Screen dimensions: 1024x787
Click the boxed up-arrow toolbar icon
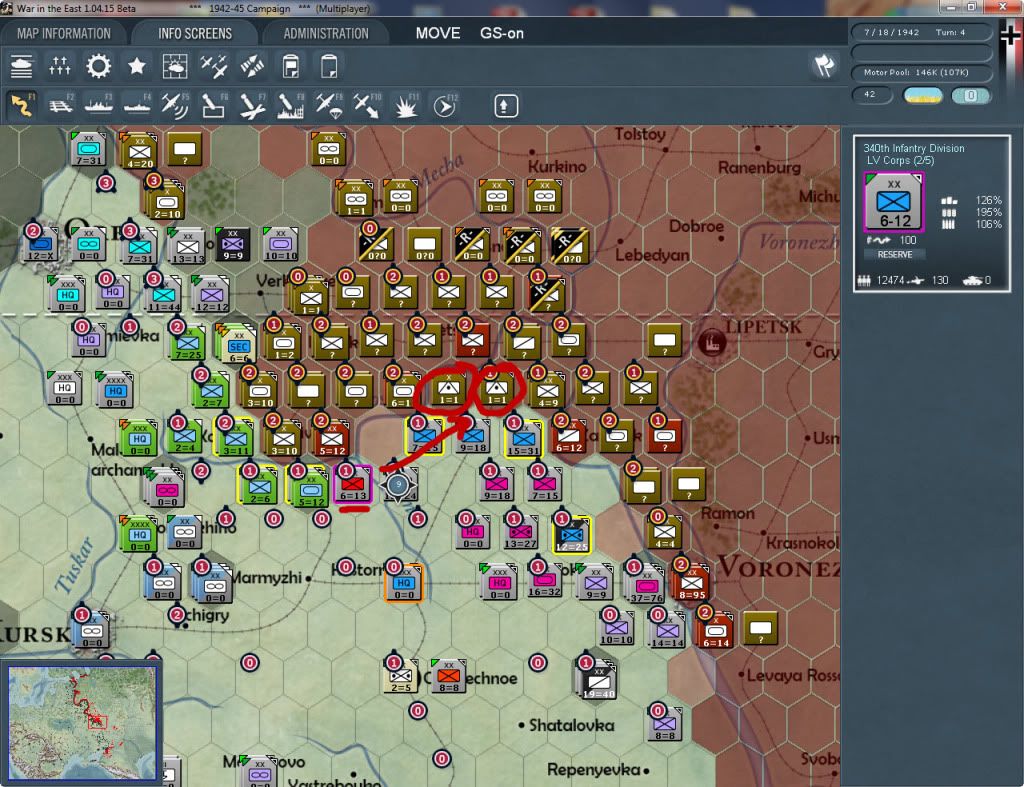click(505, 106)
